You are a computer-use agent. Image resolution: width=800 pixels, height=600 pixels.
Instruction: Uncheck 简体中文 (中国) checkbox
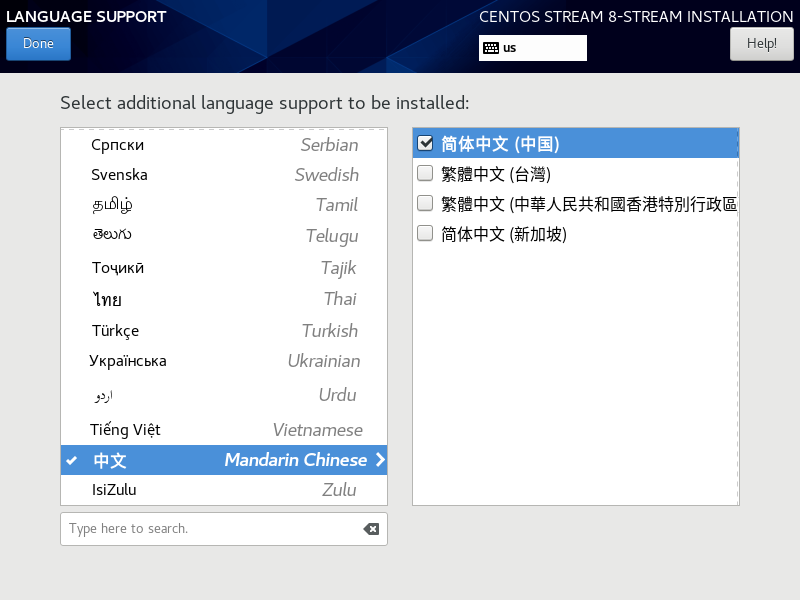click(x=425, y=143)
